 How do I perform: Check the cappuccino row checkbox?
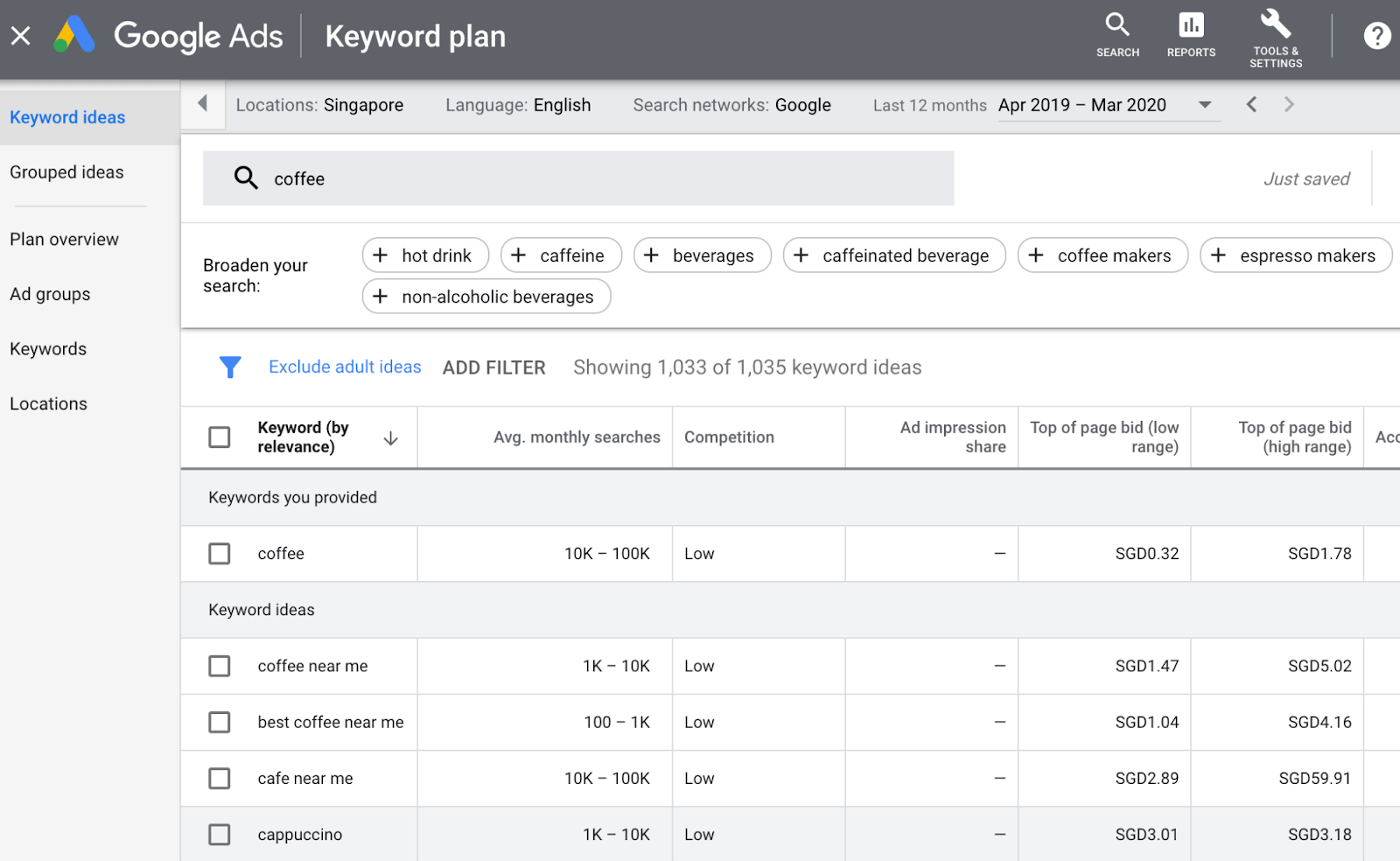click(219, 834)
